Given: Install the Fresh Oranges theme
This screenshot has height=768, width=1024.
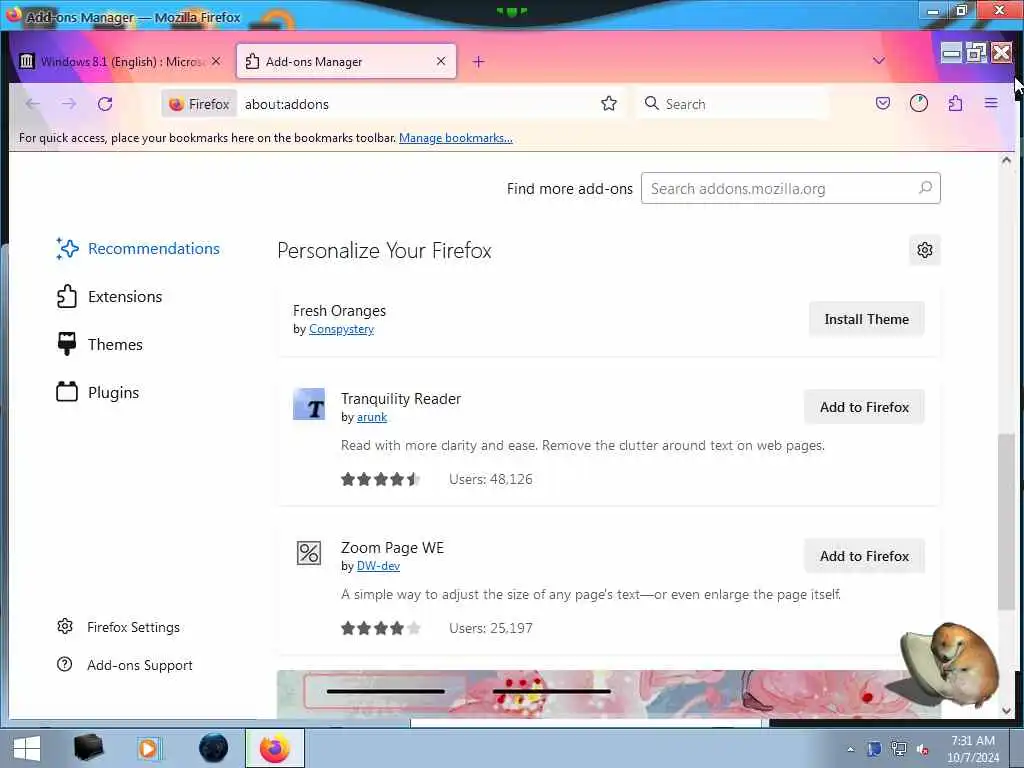Looking at the screenshot, I should [867, 319].
